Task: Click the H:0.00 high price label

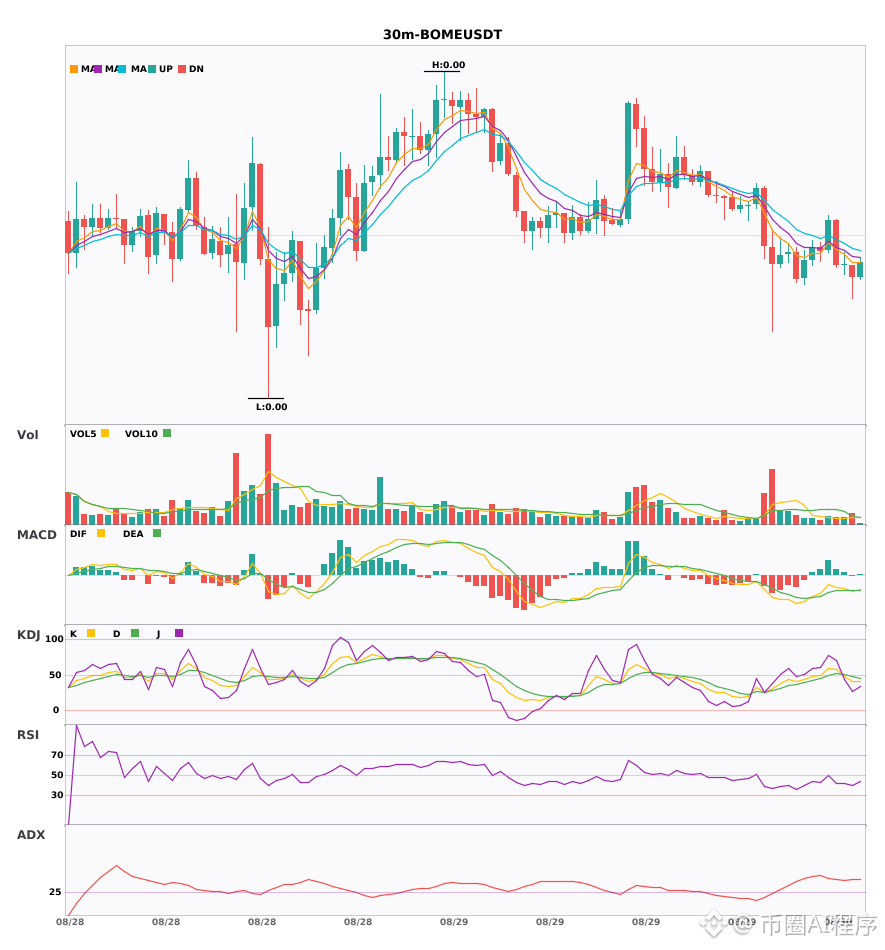Action: point(448,65)
